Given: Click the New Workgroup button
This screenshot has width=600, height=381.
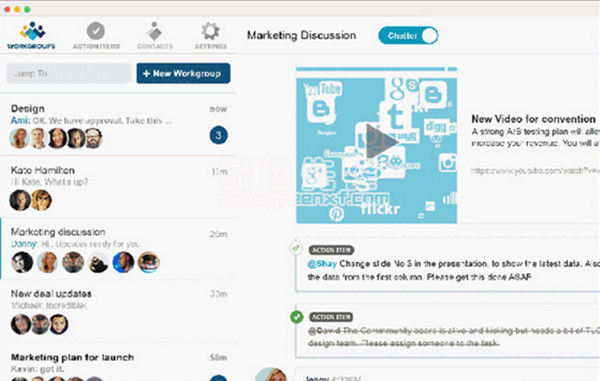Looking at the screenshot, I should click(x=183, y=73).
